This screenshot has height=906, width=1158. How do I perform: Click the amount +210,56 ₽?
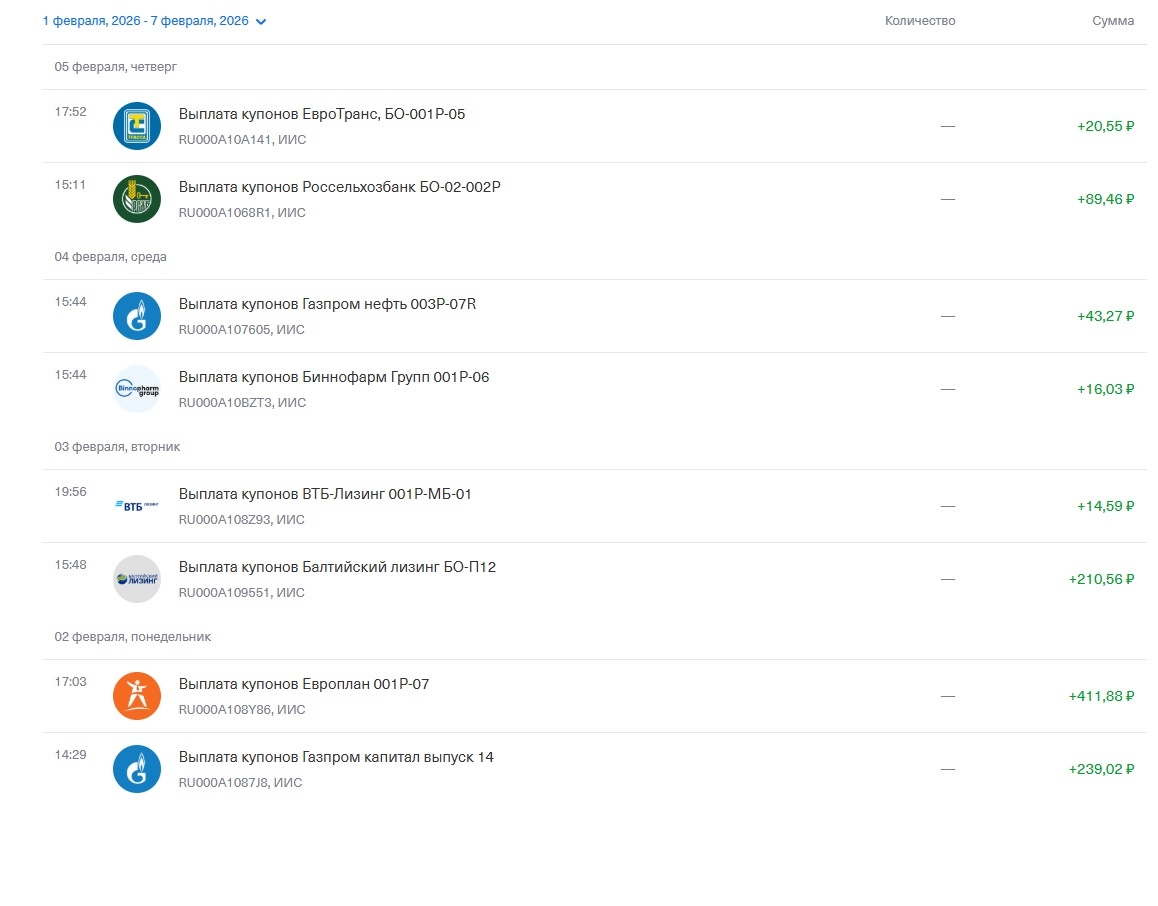point(1101,579)
